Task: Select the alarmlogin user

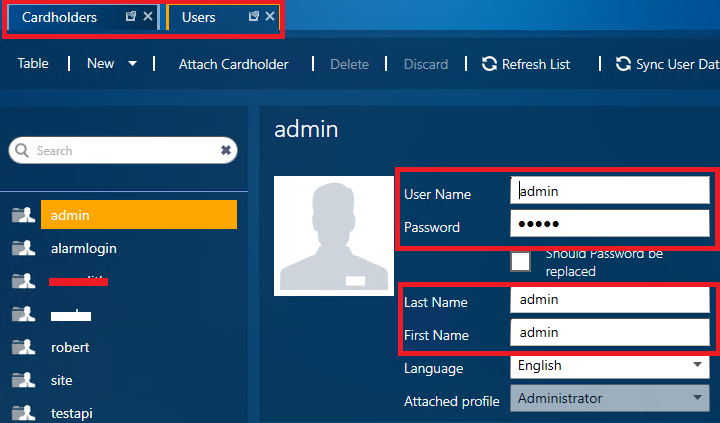Action: 84,248
